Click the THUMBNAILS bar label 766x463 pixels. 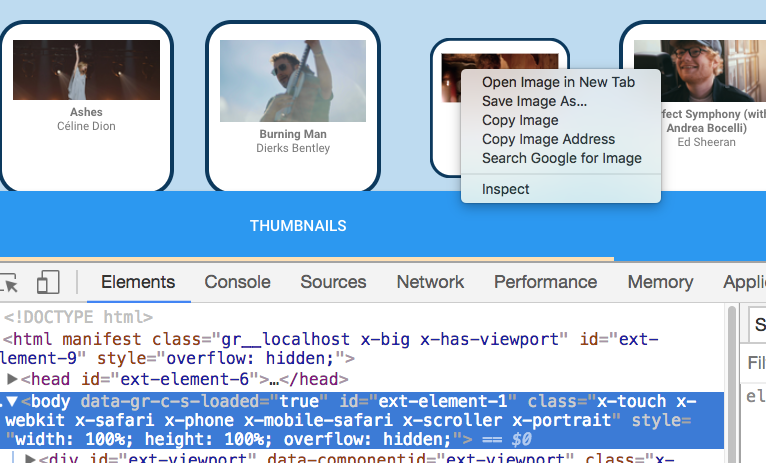point(298,226)
